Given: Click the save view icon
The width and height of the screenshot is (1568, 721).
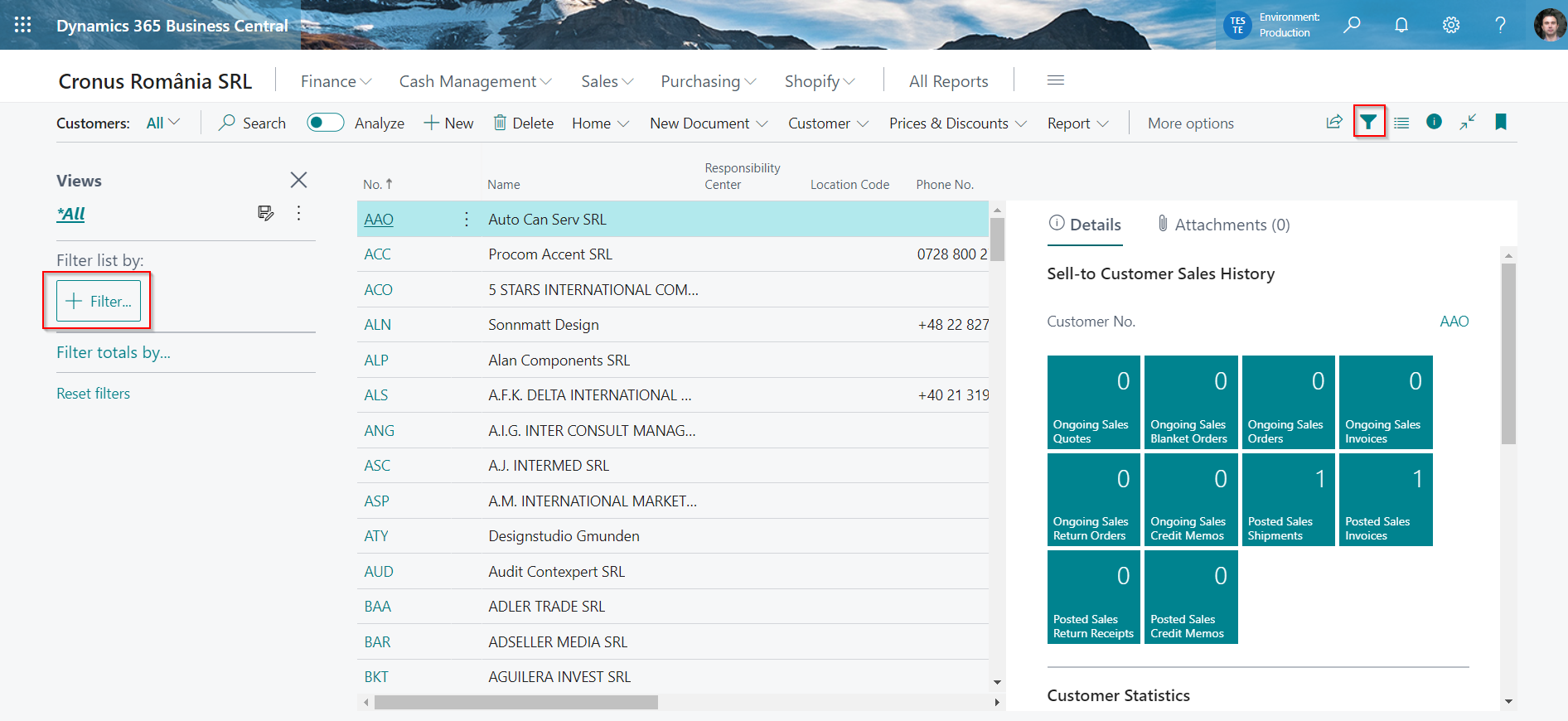Looking at the screenshot, I should point(265,213).
